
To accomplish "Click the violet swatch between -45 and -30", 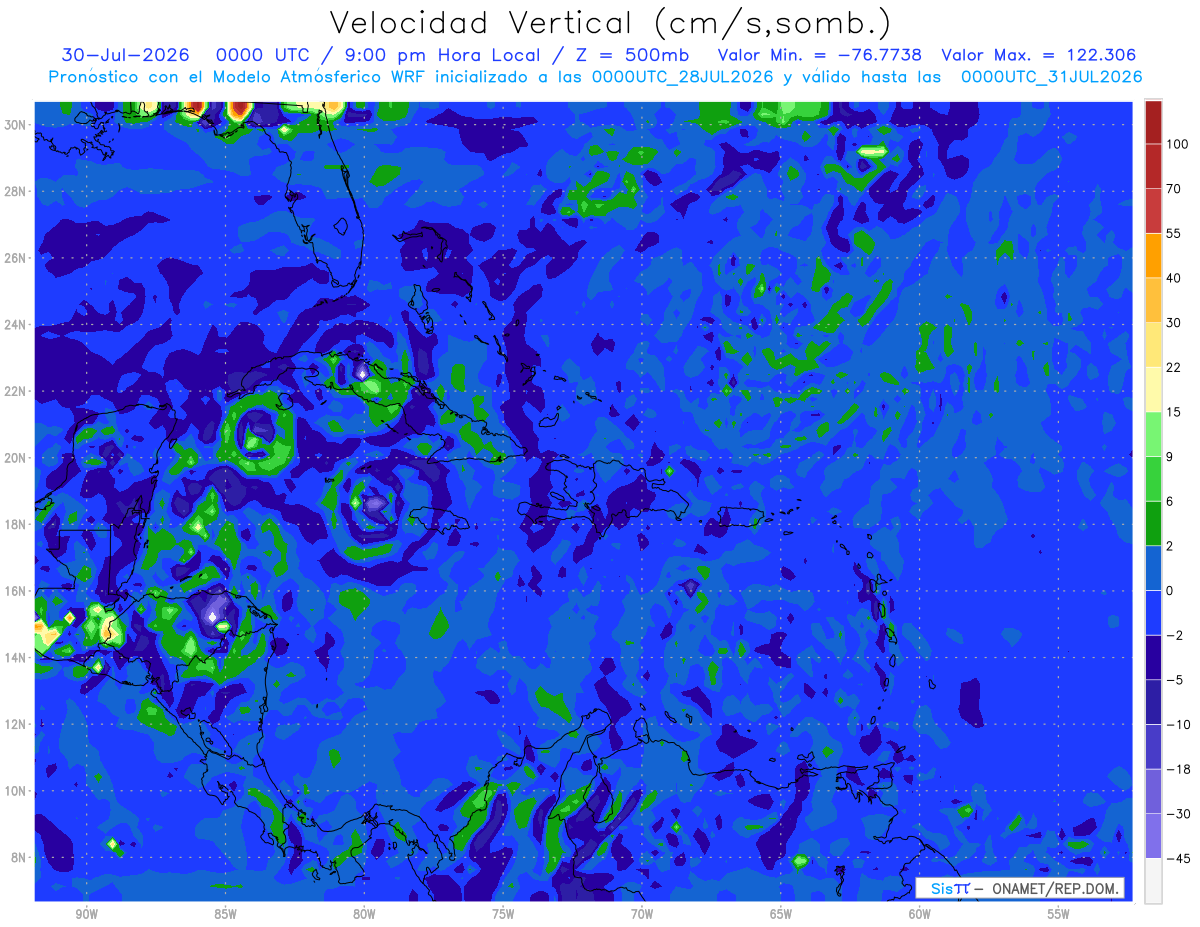I will point(1153,835).
